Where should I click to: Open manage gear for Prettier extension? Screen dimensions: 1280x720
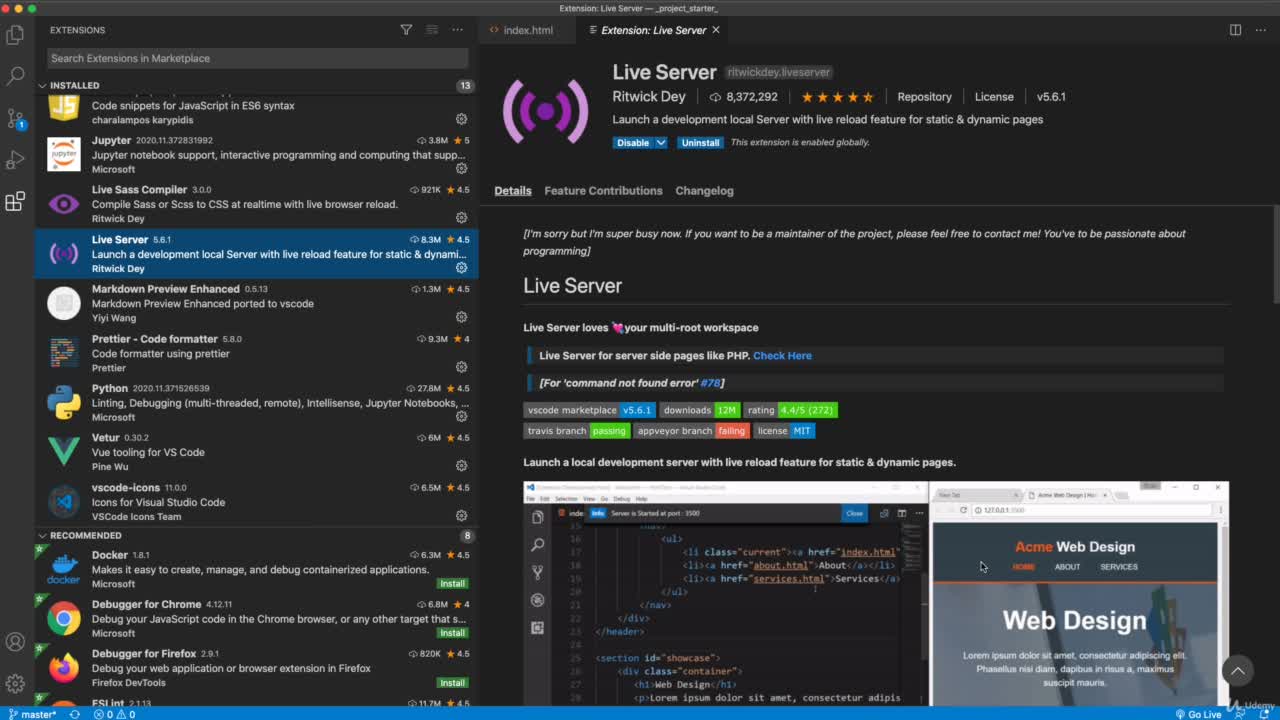(x=462, y=367)
